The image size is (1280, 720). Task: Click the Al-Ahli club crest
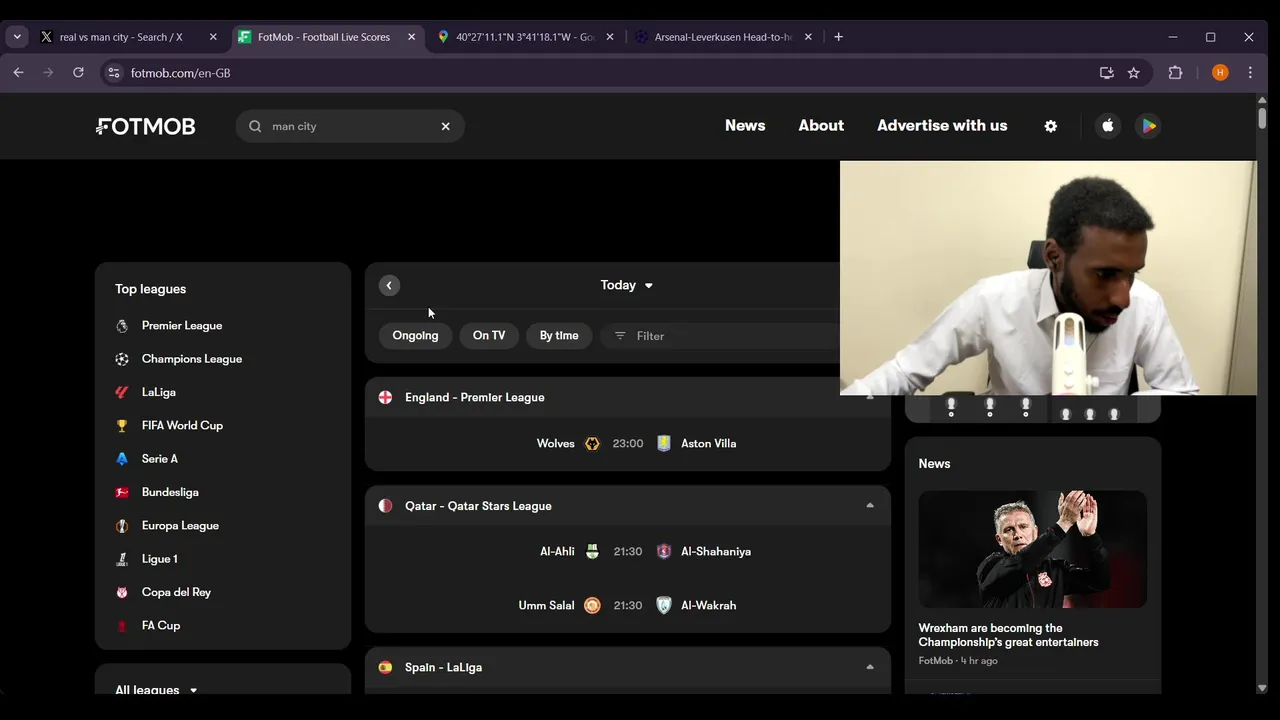tap(592, 552)
